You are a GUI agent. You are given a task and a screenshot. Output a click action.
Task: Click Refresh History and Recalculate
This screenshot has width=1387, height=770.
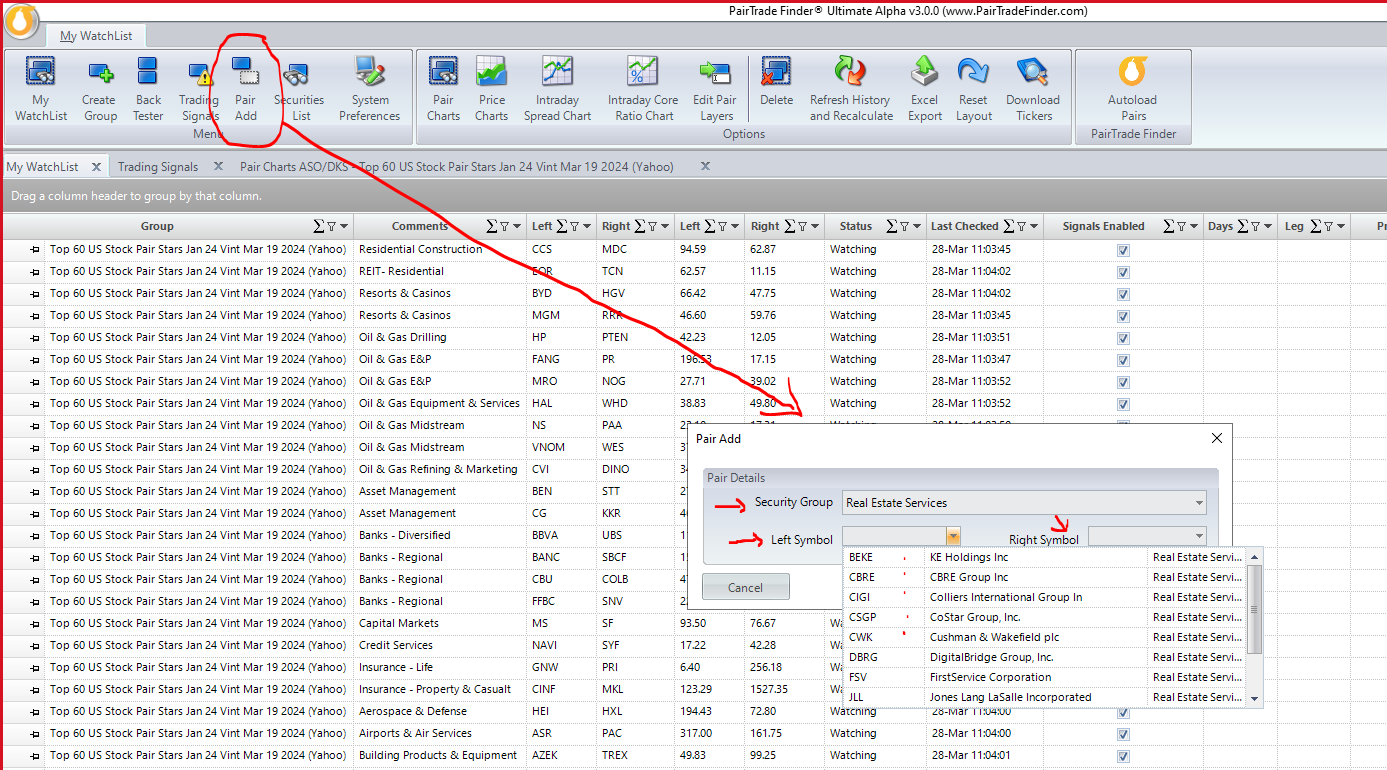pyautogui.click(x=850, y=89)
